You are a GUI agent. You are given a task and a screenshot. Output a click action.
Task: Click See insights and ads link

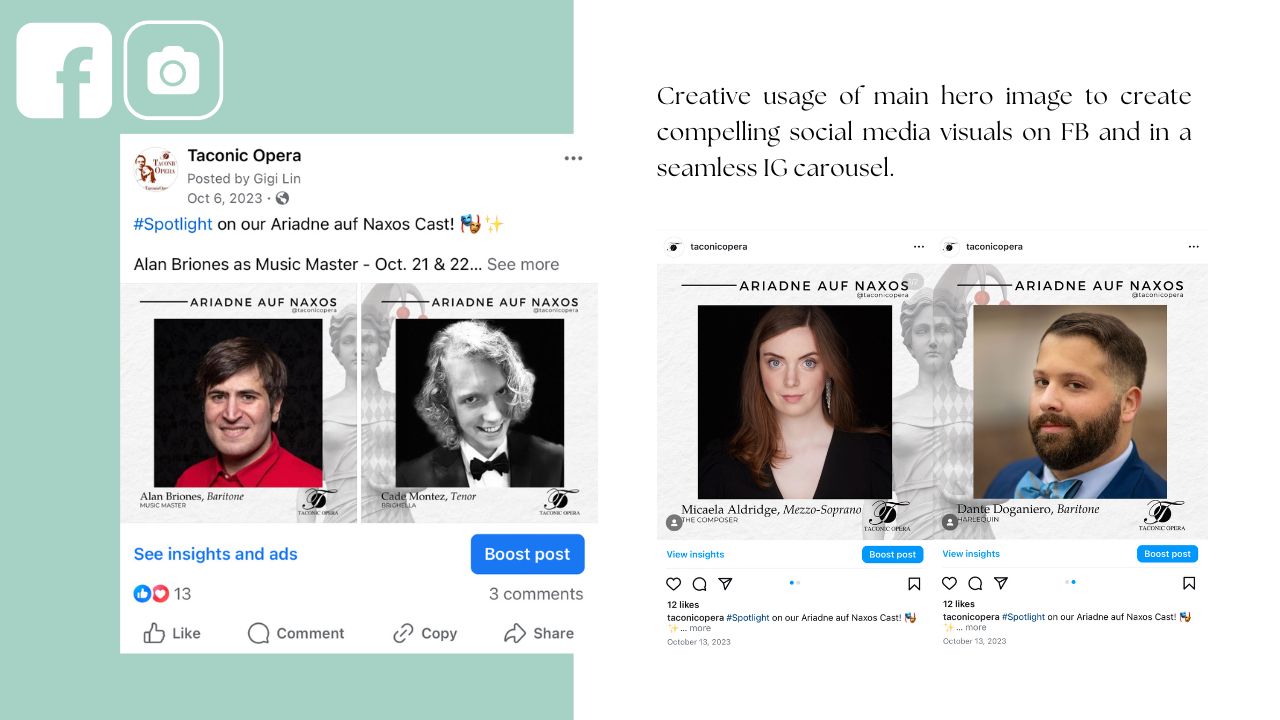216,554
